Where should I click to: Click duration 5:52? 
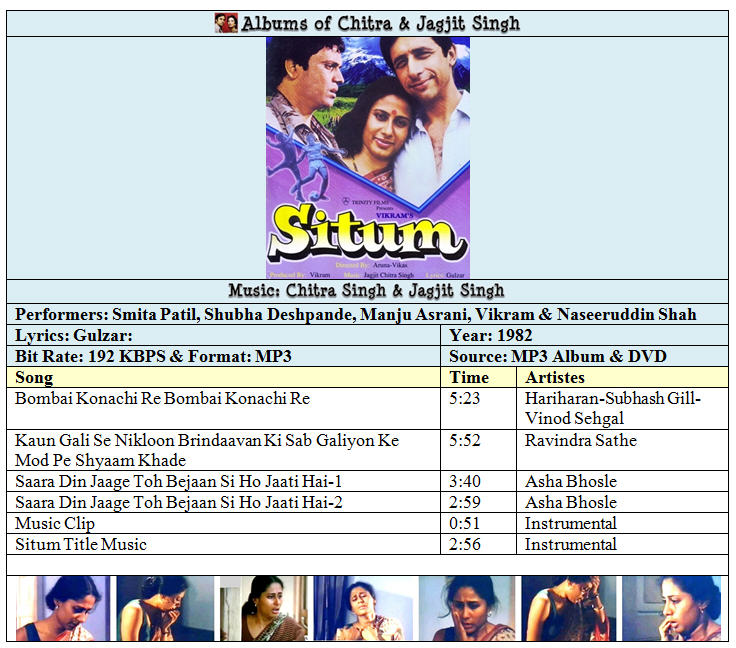pos(465,440)
